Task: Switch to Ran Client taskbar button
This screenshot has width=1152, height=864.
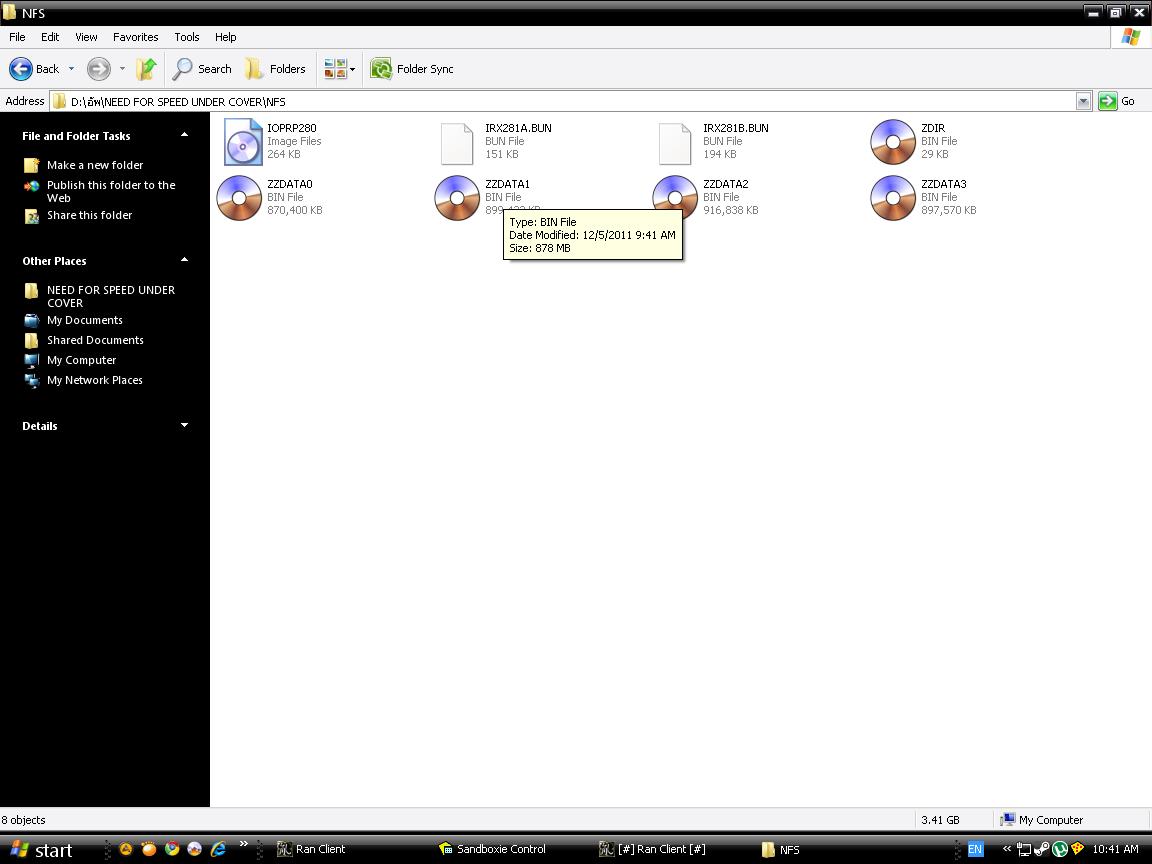Action: click(x=311, y=849)
